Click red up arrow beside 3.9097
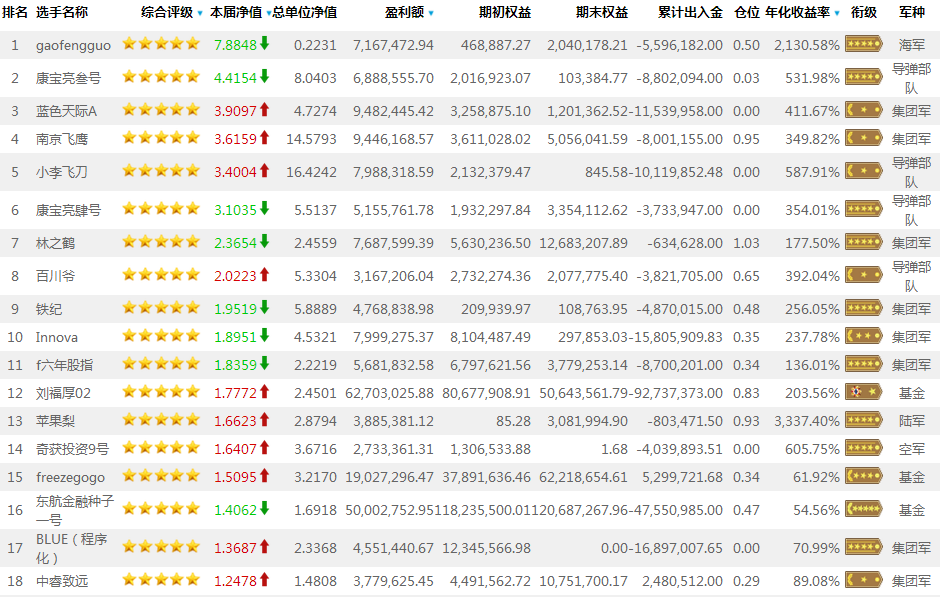Screen dimensions: 940x597 264,109
